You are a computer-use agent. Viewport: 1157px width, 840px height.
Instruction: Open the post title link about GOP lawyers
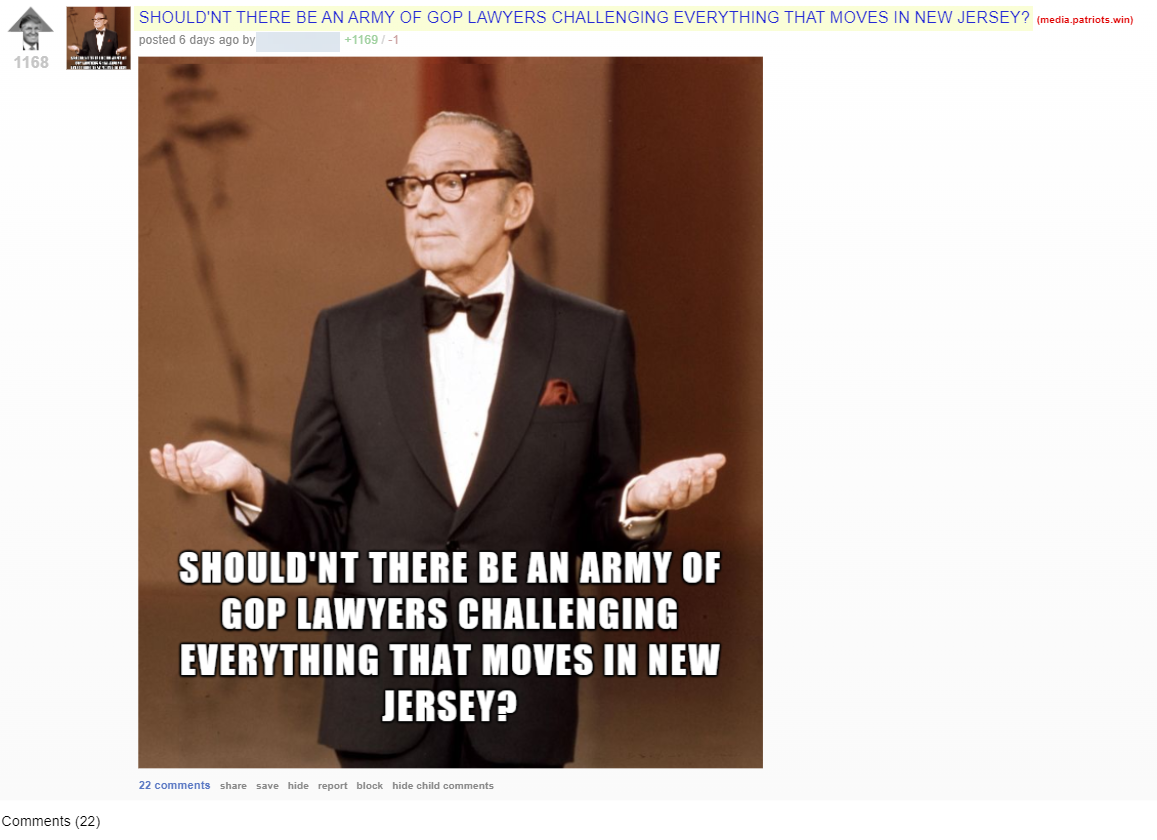click(584, 18)
